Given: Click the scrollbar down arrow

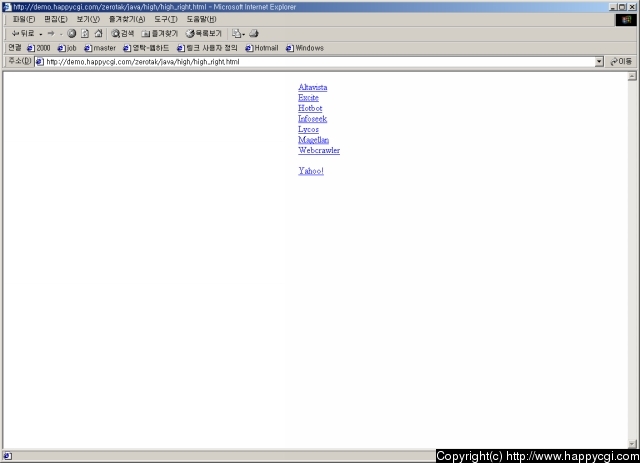Looking at the screenshot, I should point(632,444).
